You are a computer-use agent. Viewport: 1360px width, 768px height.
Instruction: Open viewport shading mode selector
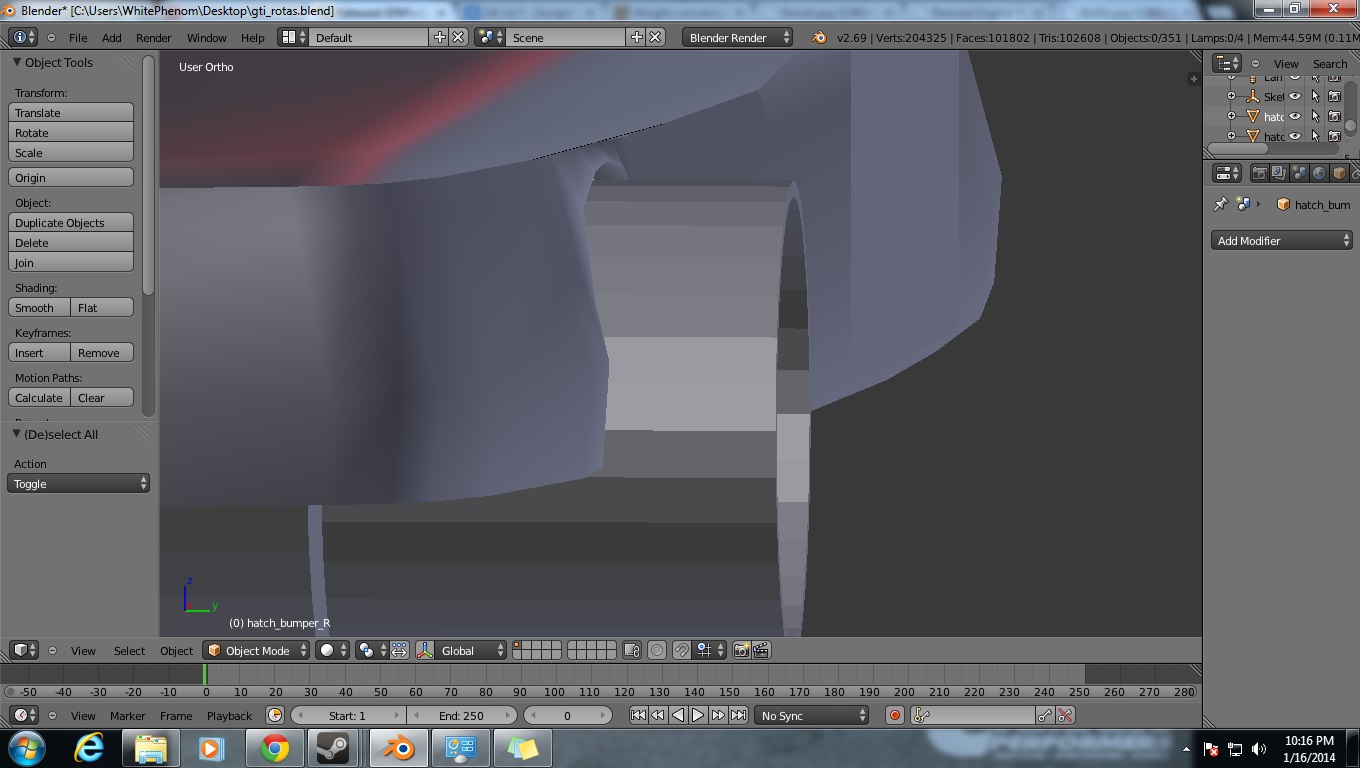[x=333, y=650]
